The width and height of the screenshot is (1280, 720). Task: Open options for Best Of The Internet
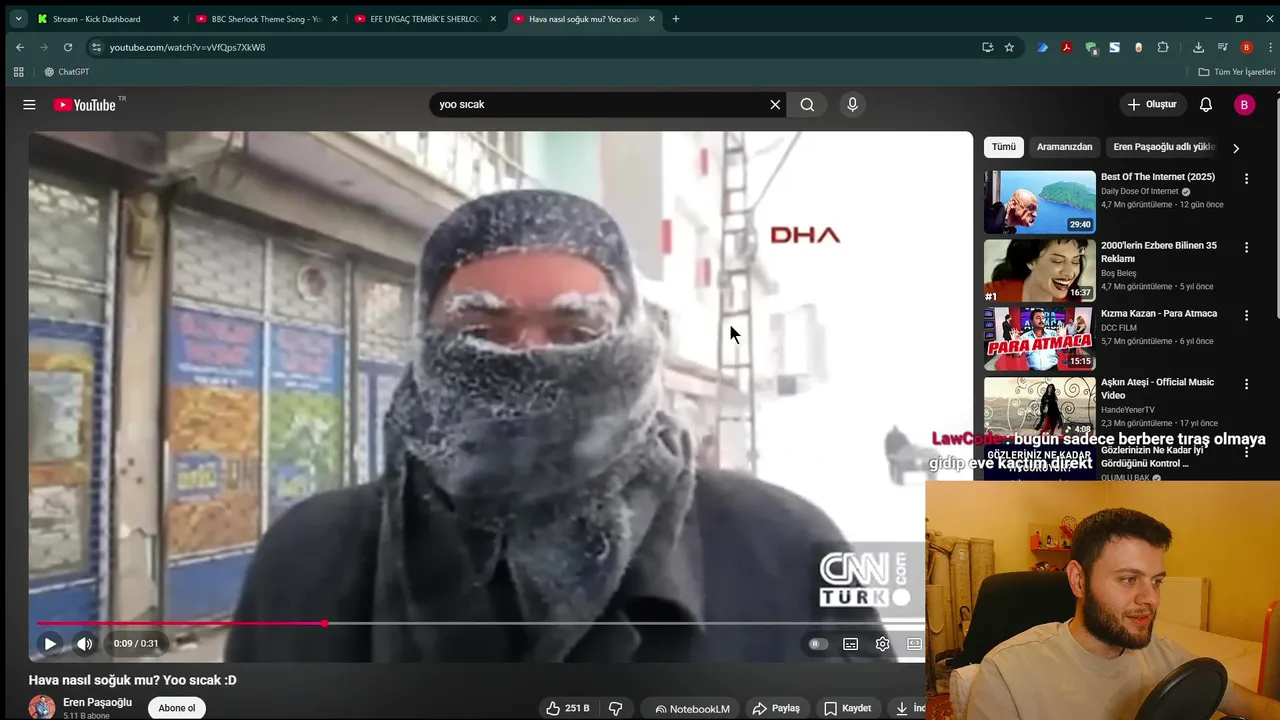1246,179
